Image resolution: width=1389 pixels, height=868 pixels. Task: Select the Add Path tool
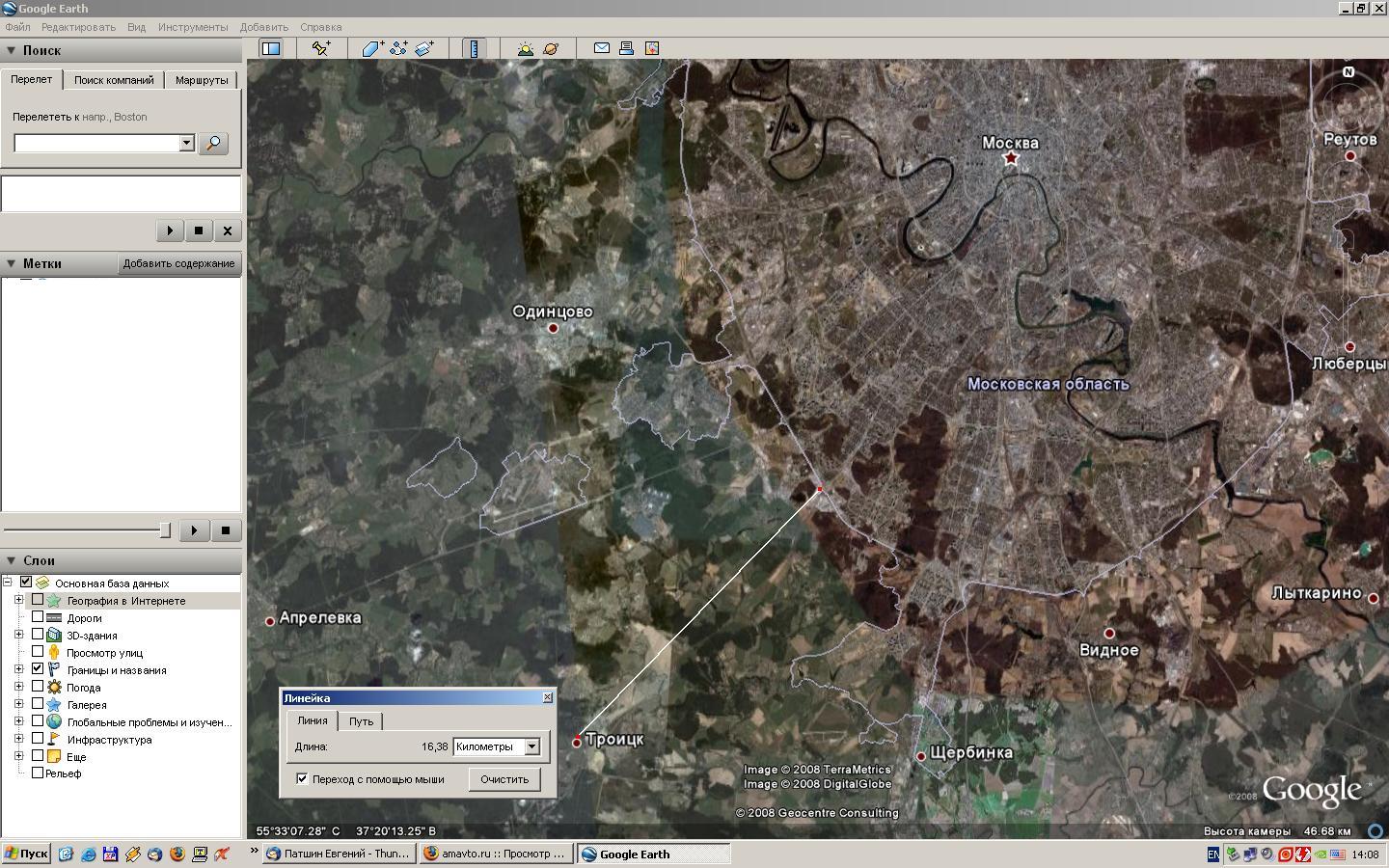click(x=398, y=48)
